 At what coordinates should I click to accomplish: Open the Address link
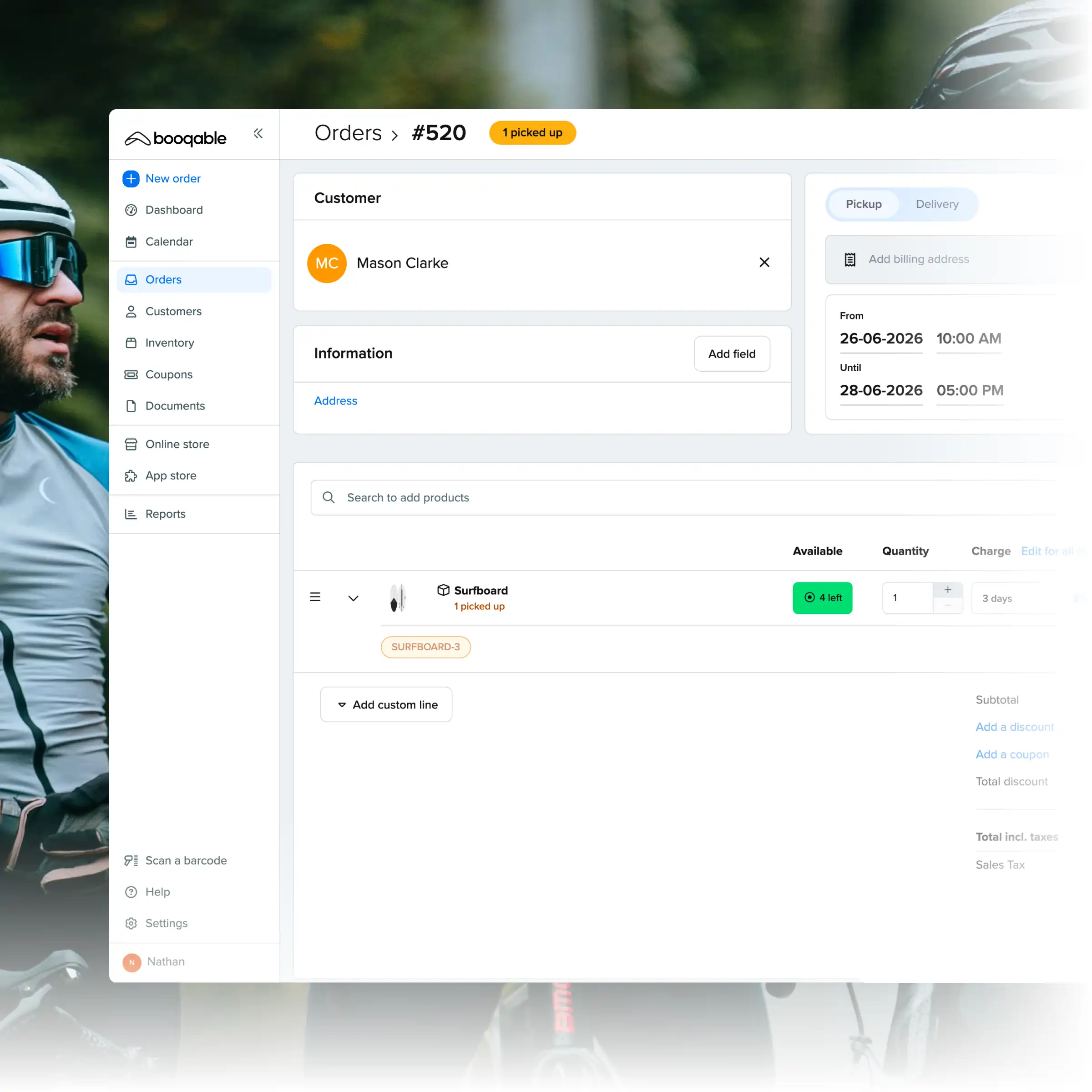tap(336, 401)
